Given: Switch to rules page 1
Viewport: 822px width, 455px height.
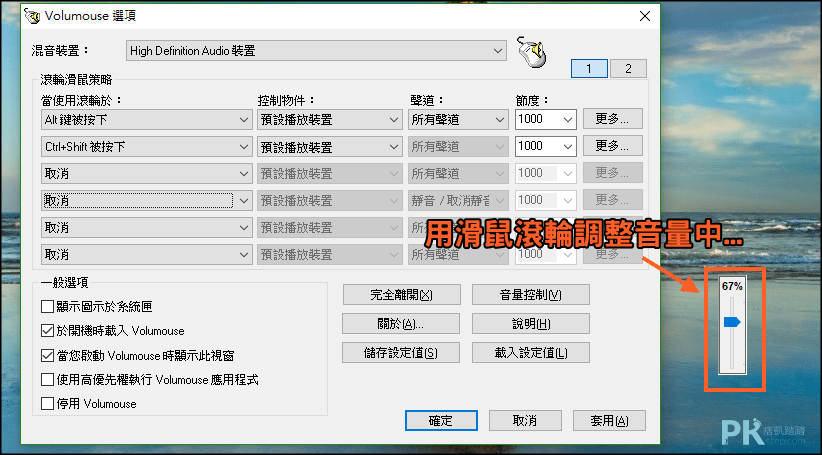Looking at the screenshot, I should [x=589, y=69].
